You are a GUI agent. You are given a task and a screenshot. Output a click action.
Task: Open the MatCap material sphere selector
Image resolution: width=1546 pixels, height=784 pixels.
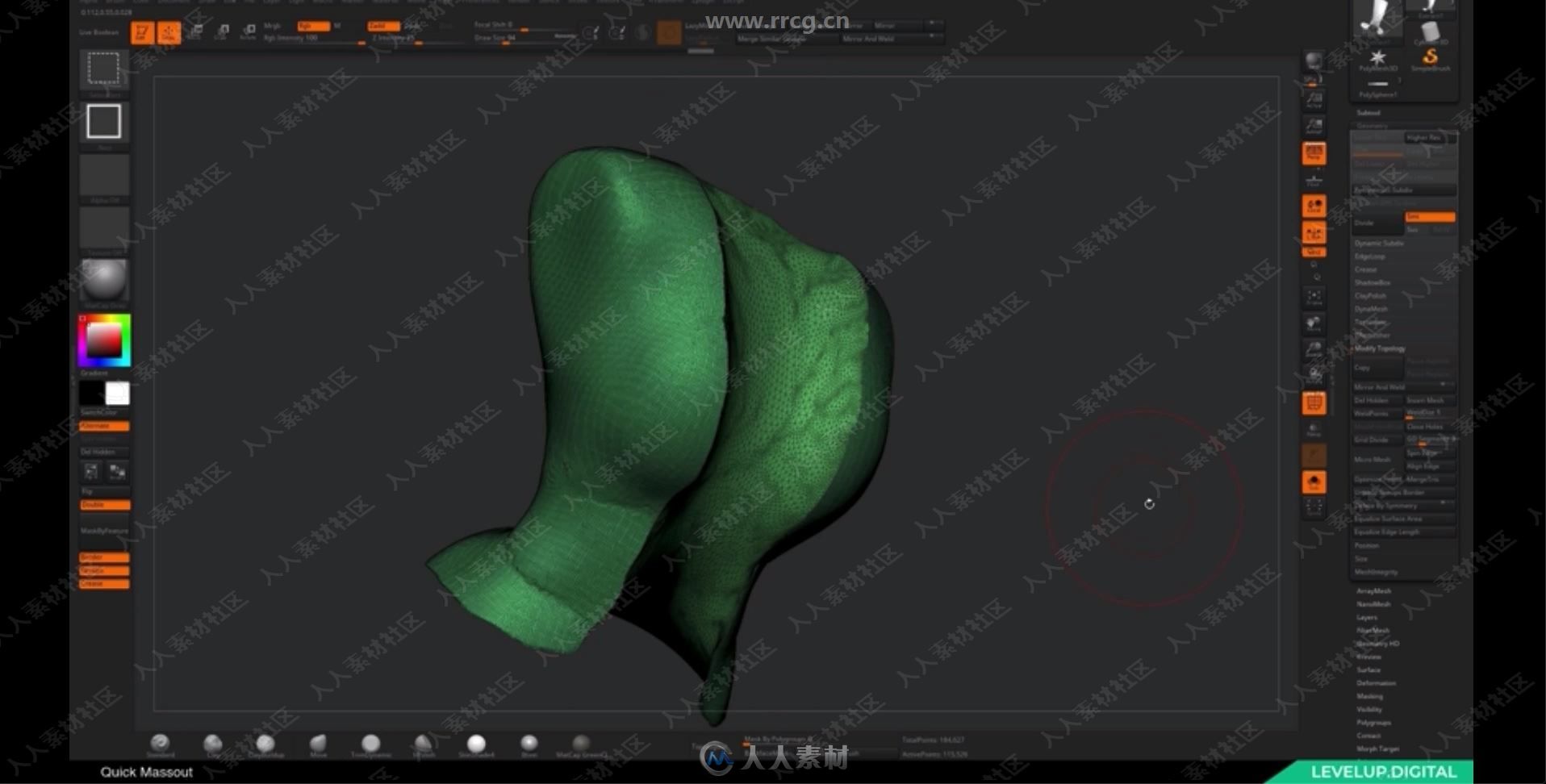[x=104, y=282]
